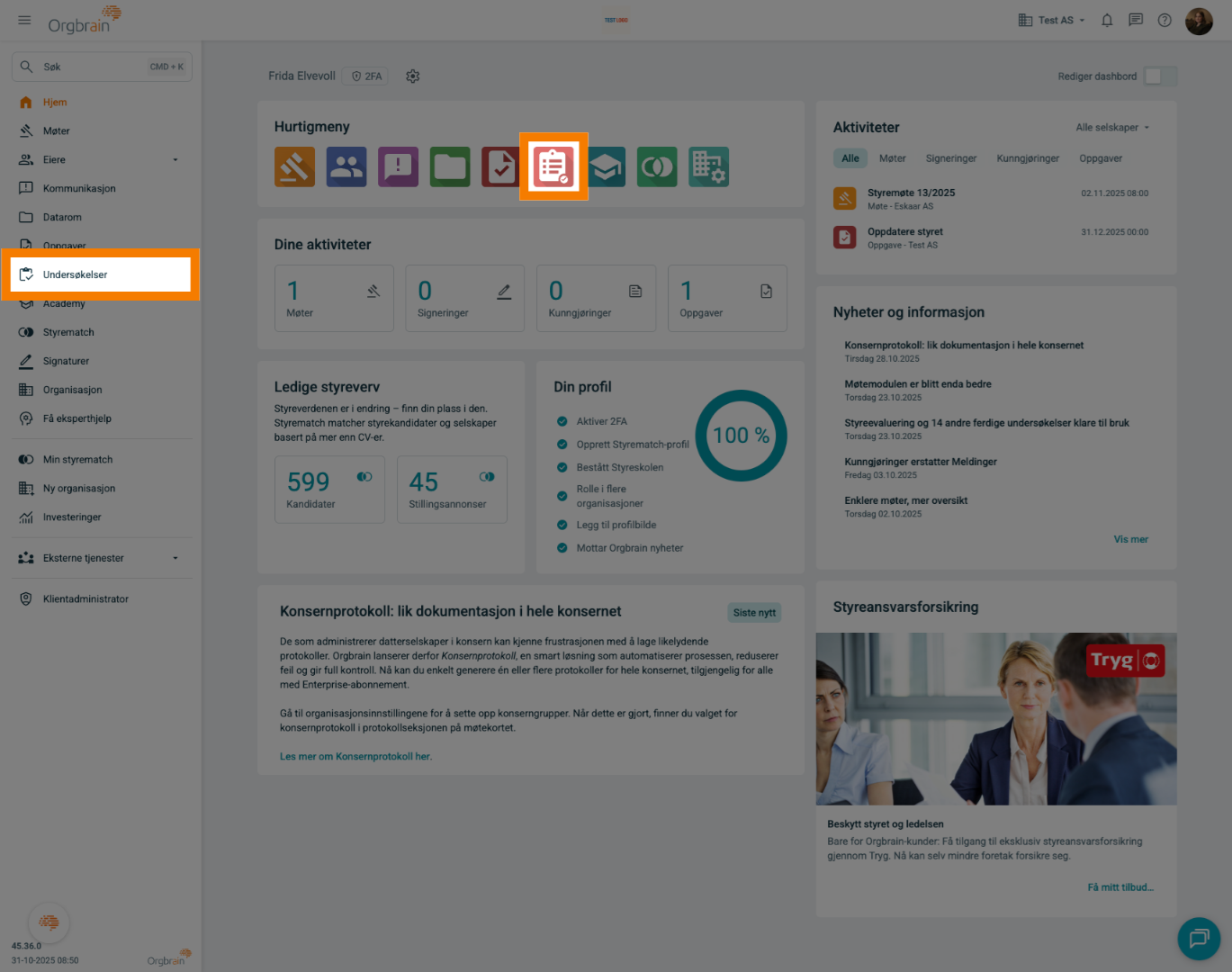This screenshot has width=1232, height=972.
Task: Open the Les mer om Konsernprotokoll her link
Action: pyautogui.click(x=355, y=757)
